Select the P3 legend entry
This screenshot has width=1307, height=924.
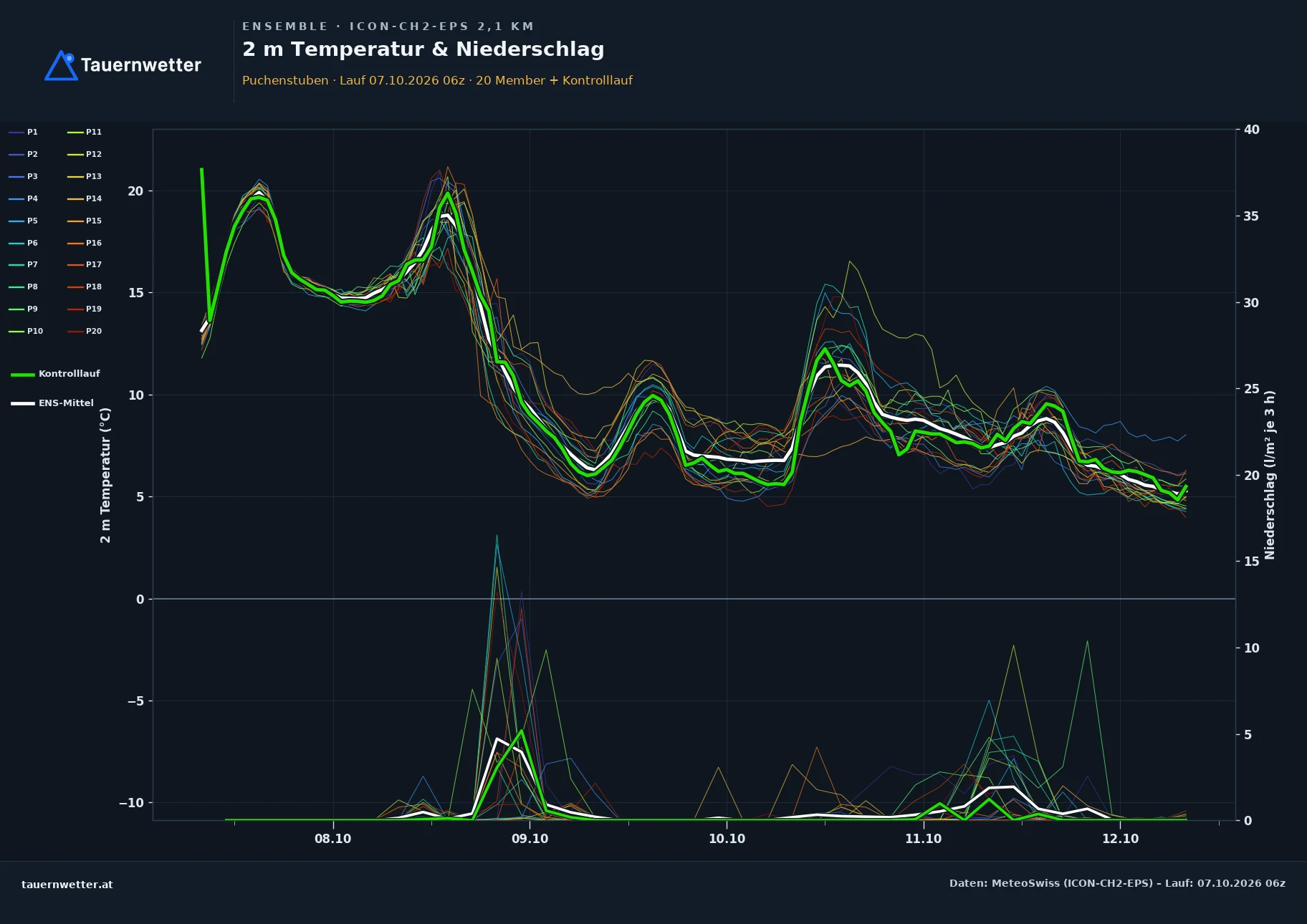[x=24, y=176]
